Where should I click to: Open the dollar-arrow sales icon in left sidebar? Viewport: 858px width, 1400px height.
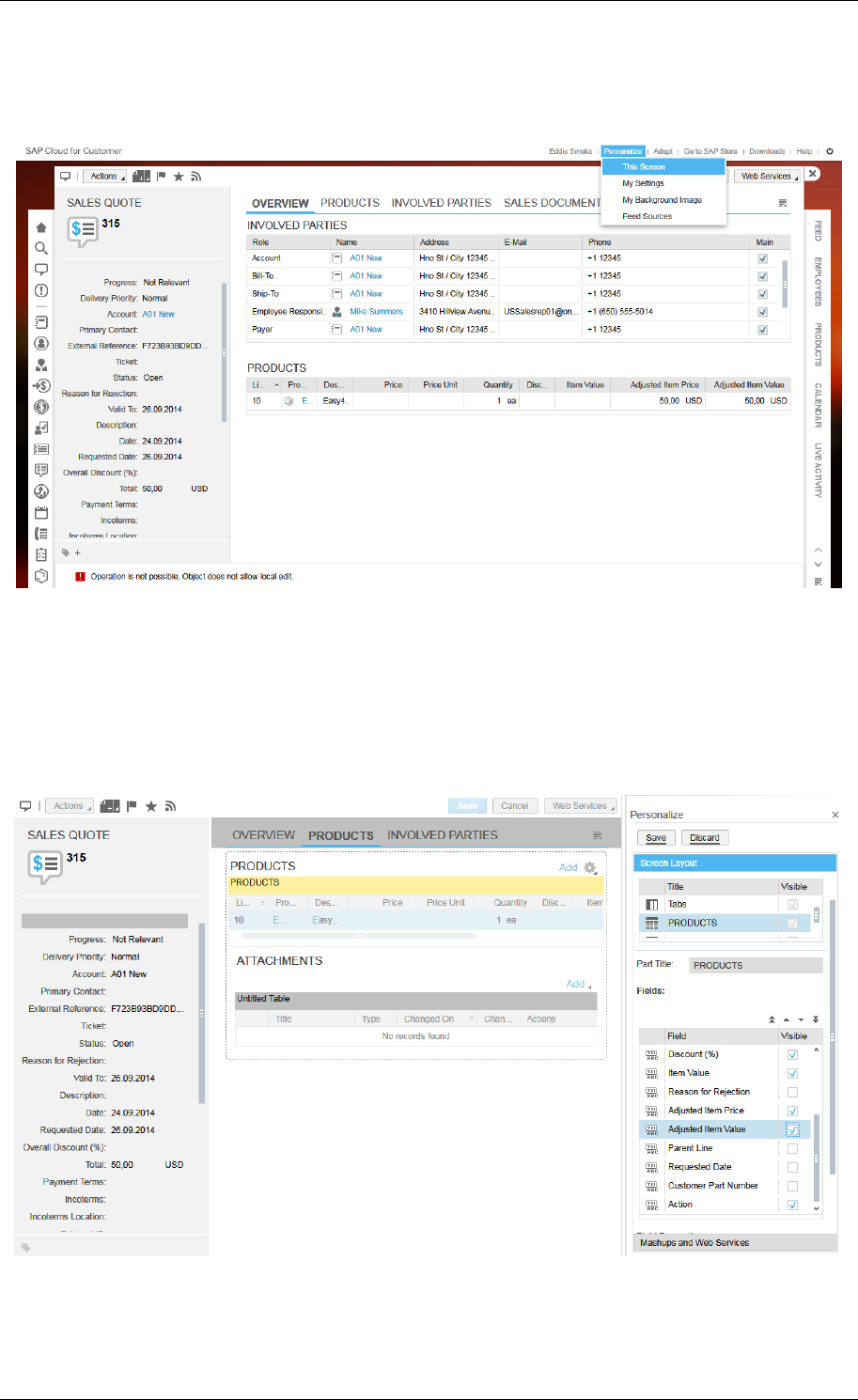tap(41, 385)
